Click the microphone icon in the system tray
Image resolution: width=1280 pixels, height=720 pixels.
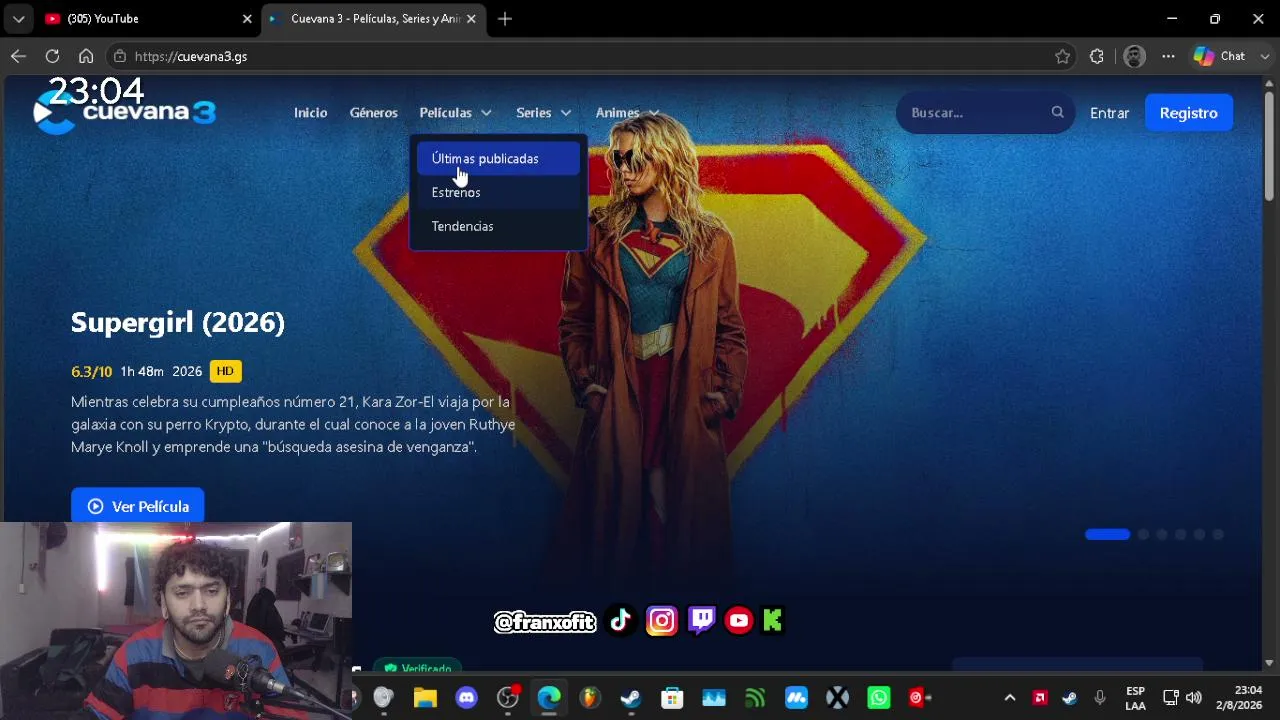click(1100, 698)
